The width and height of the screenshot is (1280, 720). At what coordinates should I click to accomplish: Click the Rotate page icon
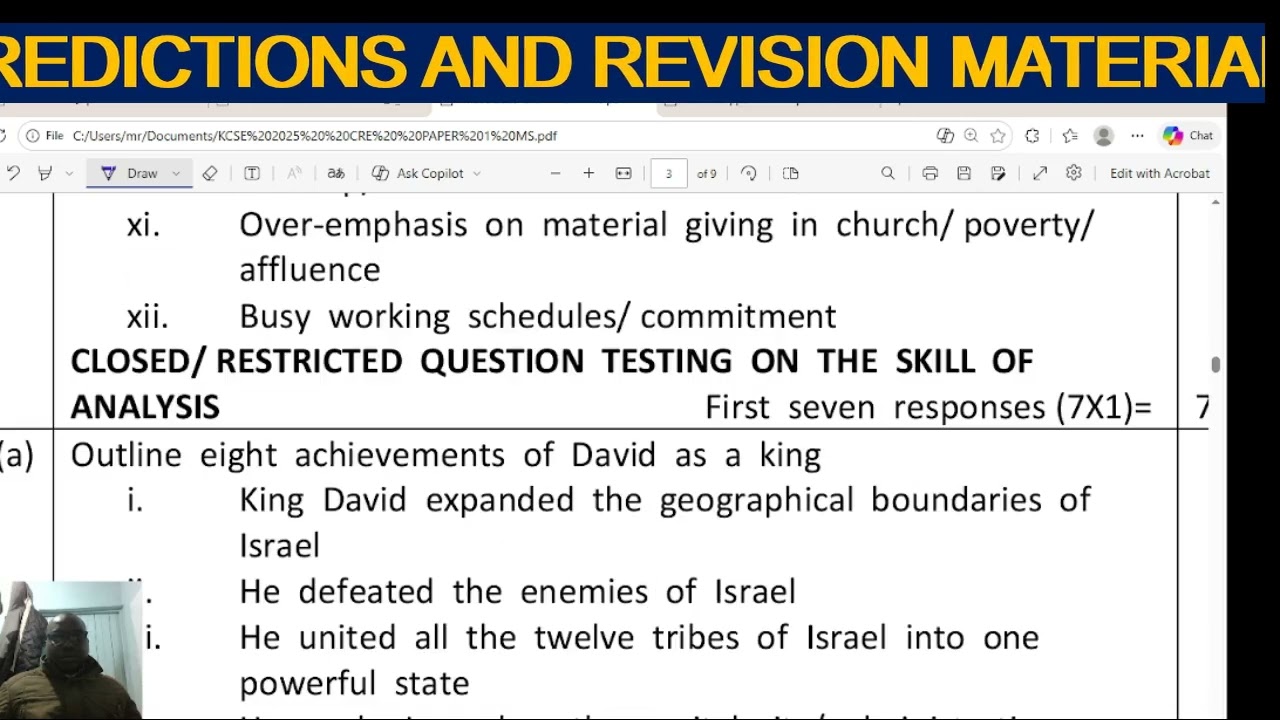pyautogui.click(x=749, y=173)
